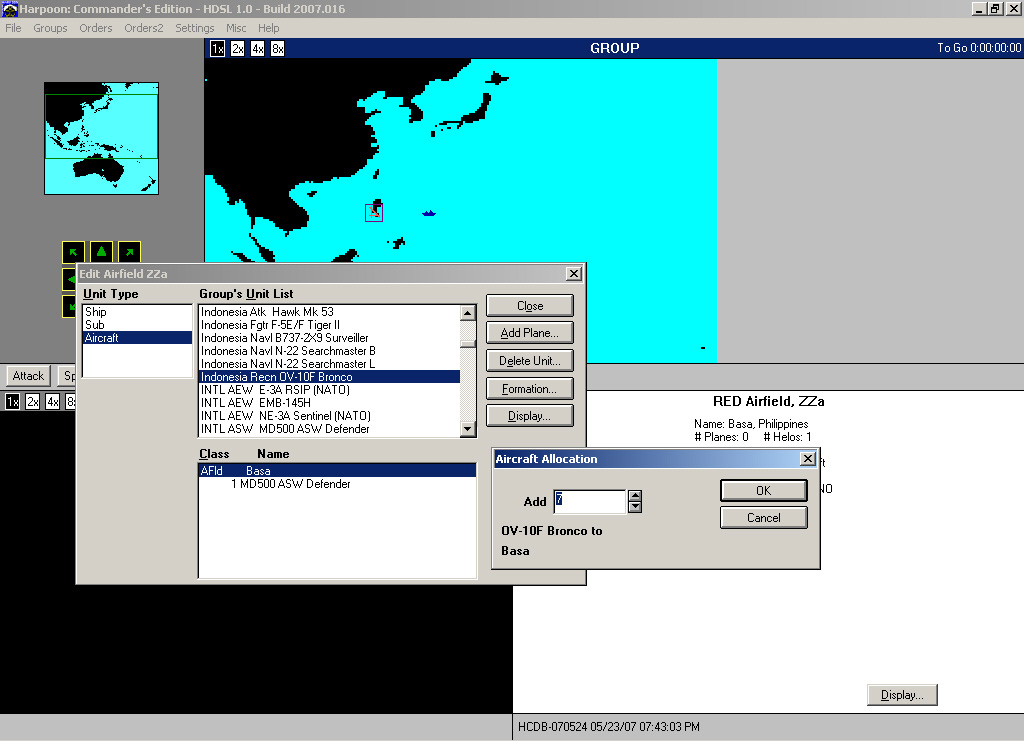Set Group map zoom to 8x

[x=277, y=49]
